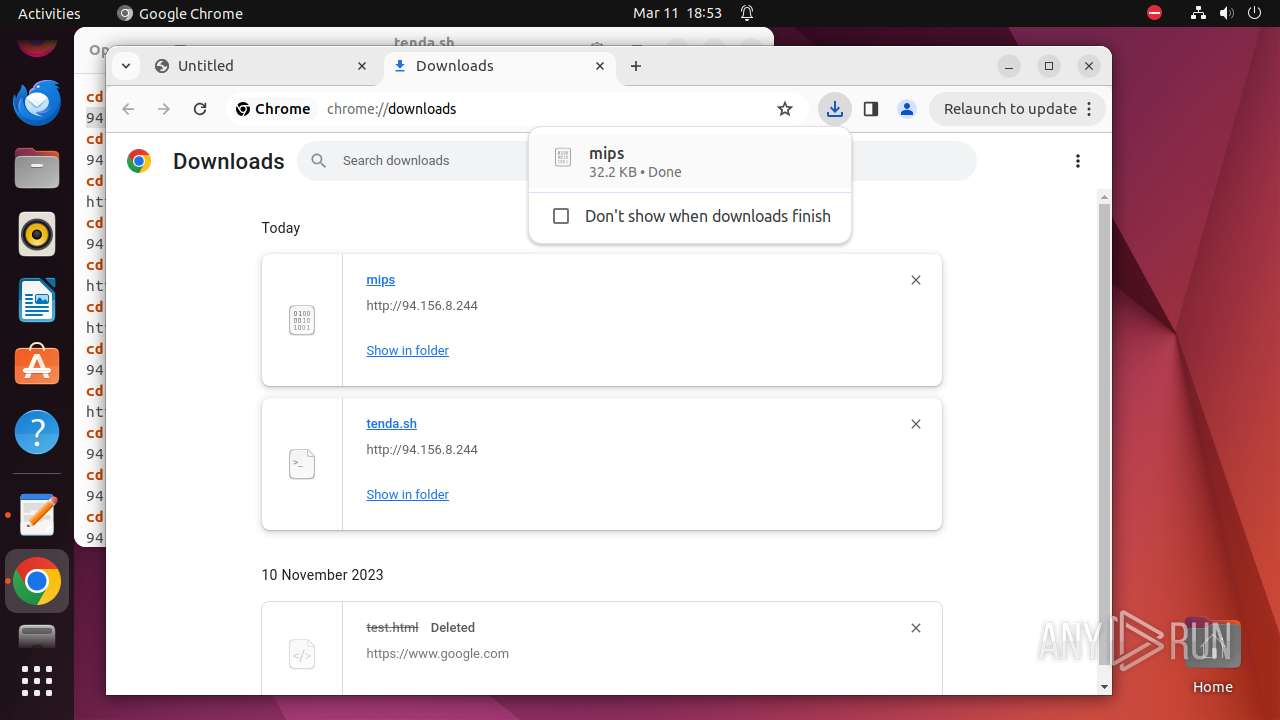Click the Chrome logo beside Downloads
1280x720 pixels.
[x=139, y=161]
